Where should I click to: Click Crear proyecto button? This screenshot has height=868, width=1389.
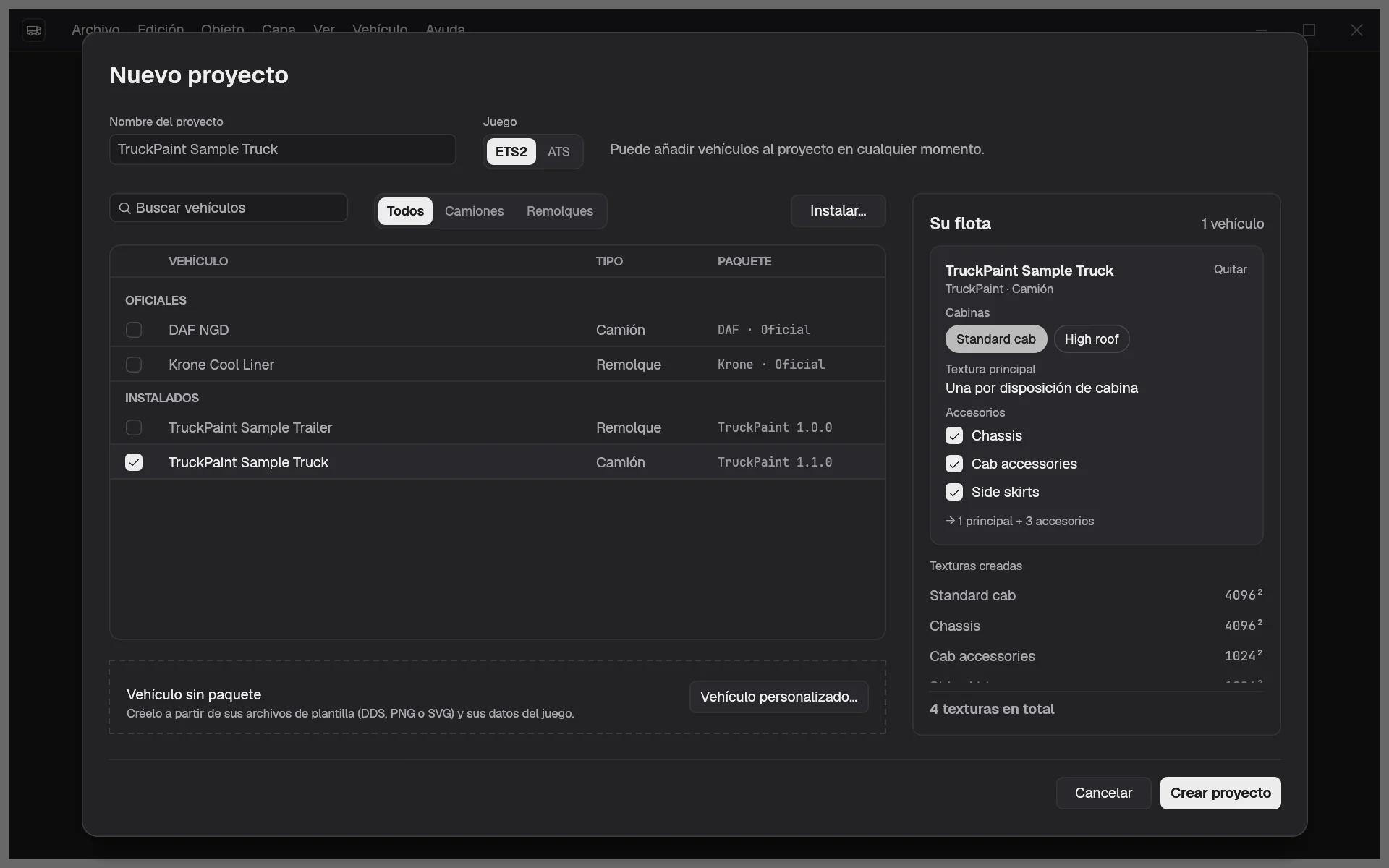(x=1220, y=793)
